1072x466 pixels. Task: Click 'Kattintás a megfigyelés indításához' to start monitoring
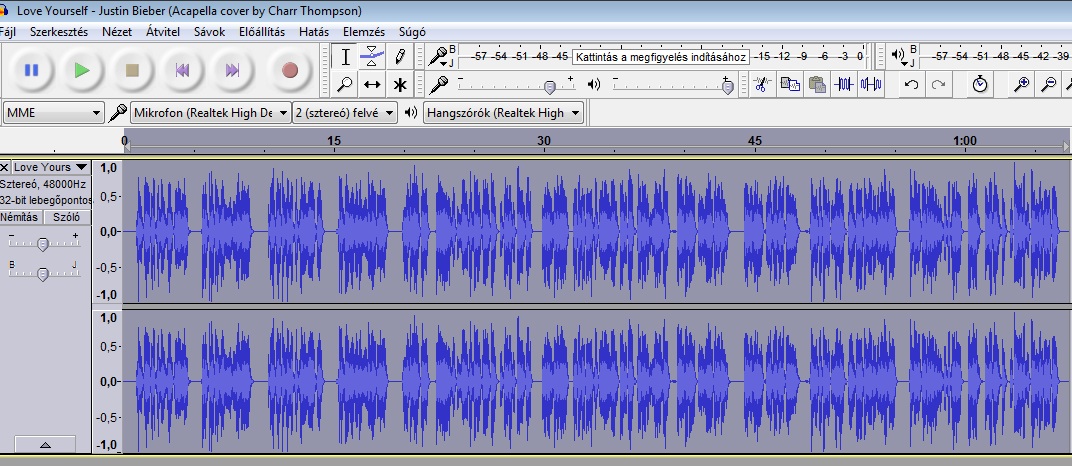coord(660,57)
